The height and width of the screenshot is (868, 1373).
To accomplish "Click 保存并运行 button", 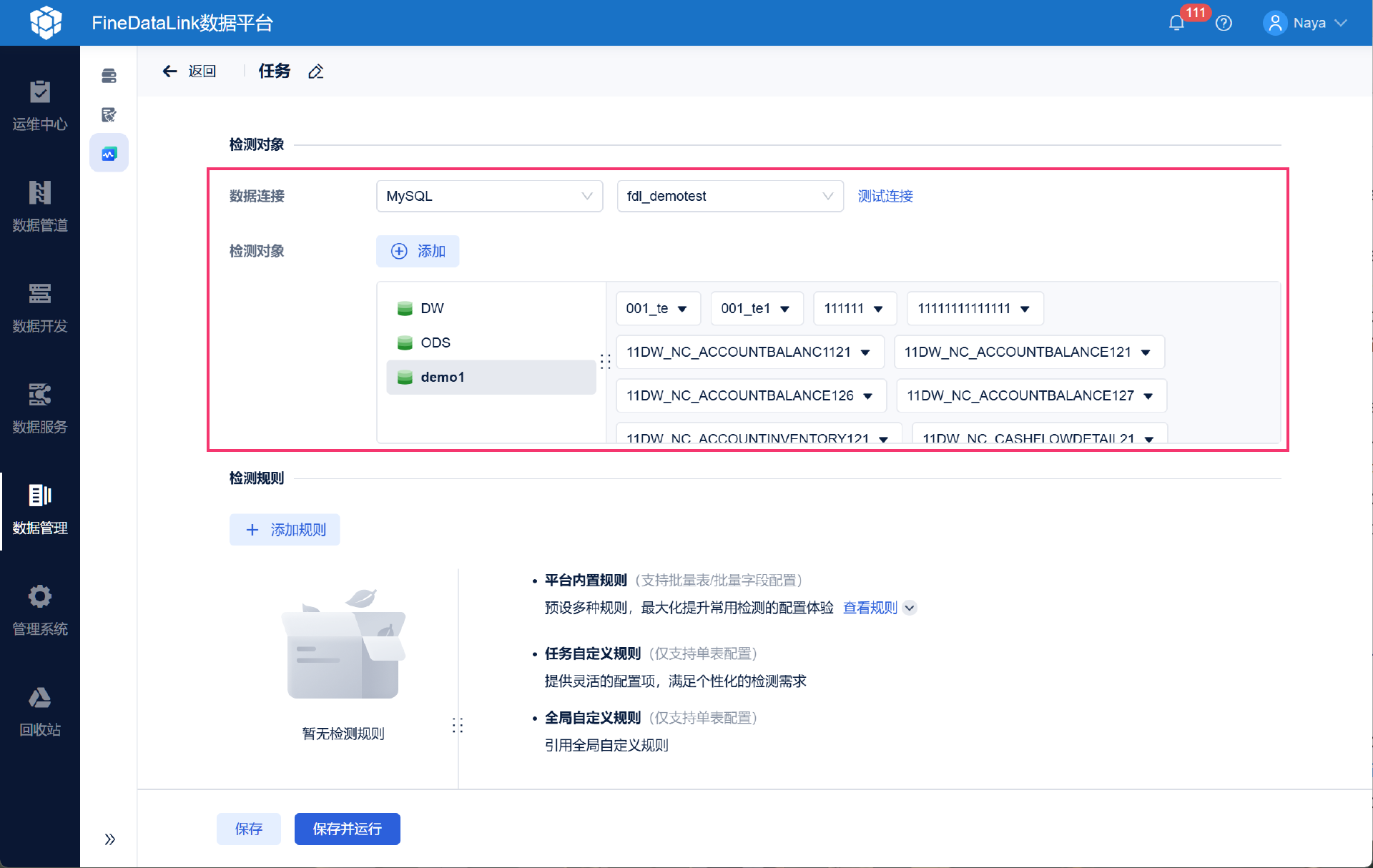I will 347,829.
